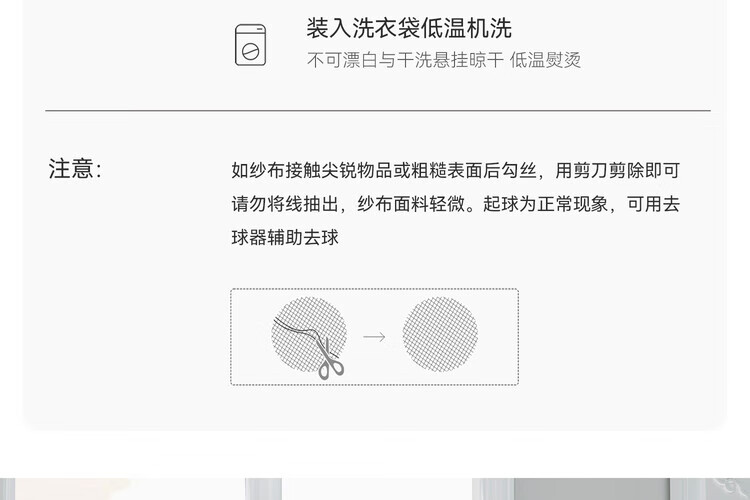Click the 用剪刀剪除即可 phrase
The height and width of the screenshot is (500, 750).
(617, 170)
